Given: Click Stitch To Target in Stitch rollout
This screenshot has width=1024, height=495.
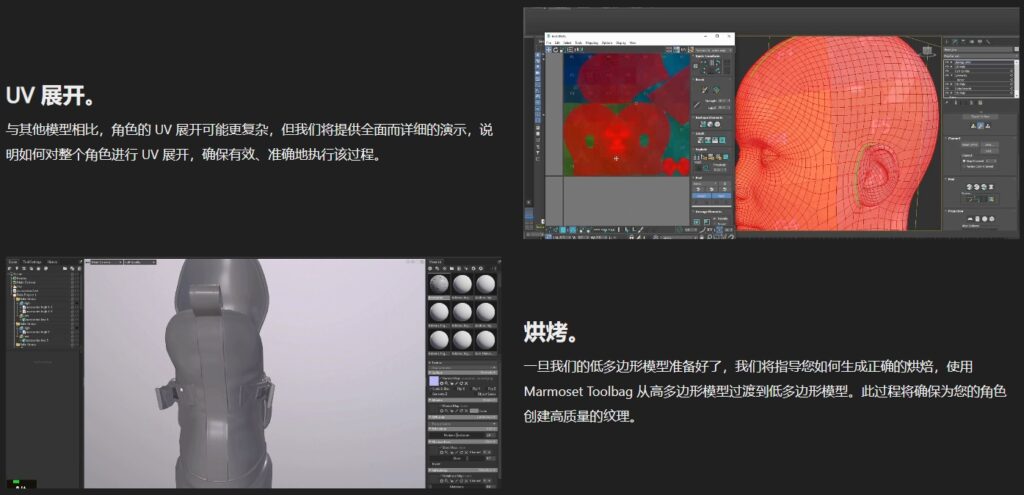Looking at the screenshot, I should (701, 140).
